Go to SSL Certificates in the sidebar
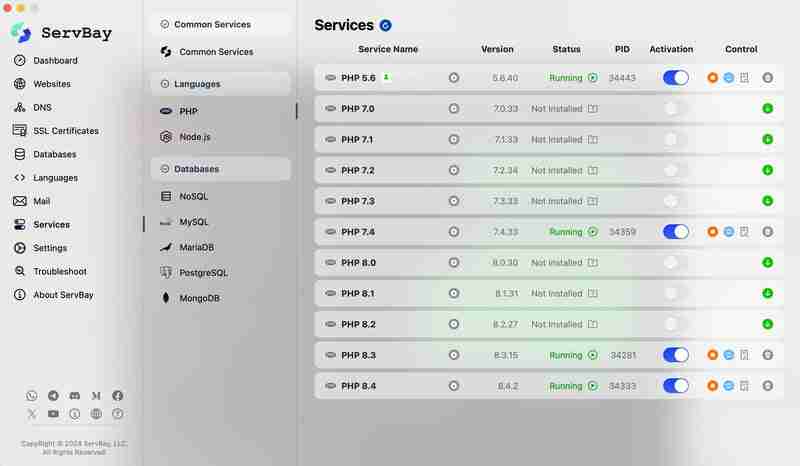This screenshot has width=800, height=466. pos(65,131)
